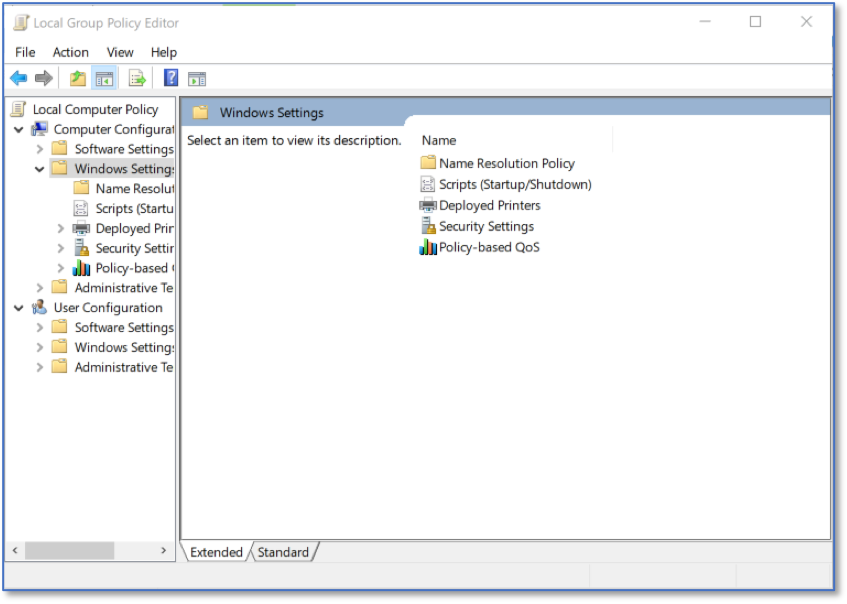
Task: Click Name Resolution Policy folder icon in list
Action: [x=428, y=162]
